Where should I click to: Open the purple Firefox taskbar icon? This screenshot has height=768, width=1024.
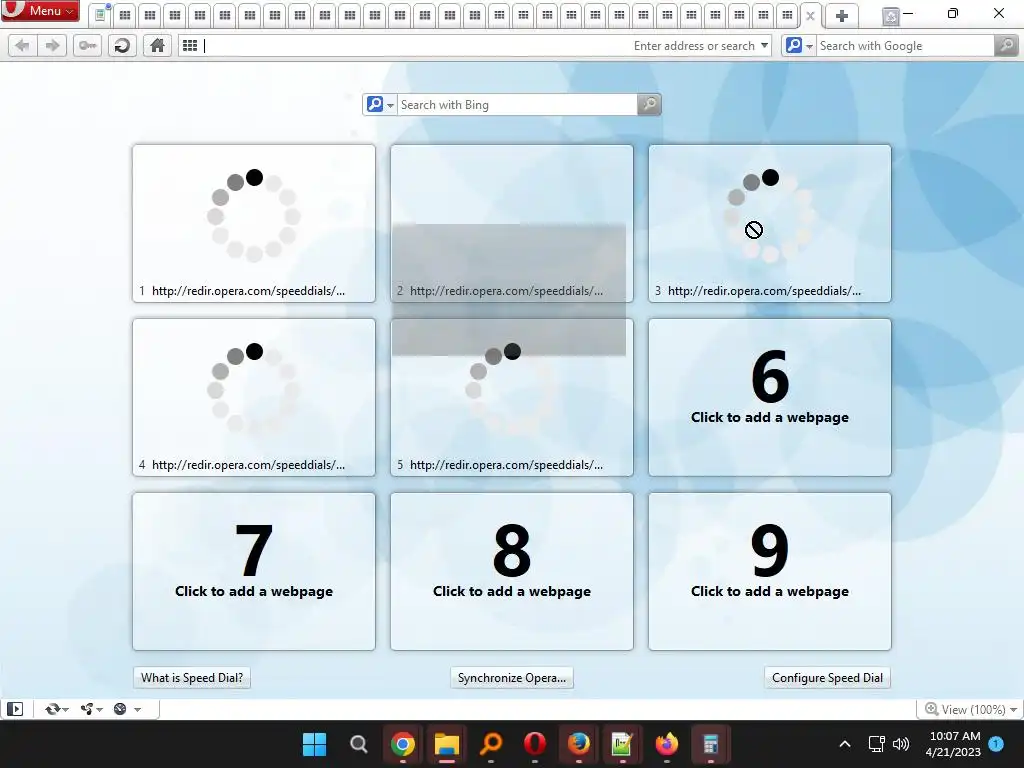pos(667,744)
